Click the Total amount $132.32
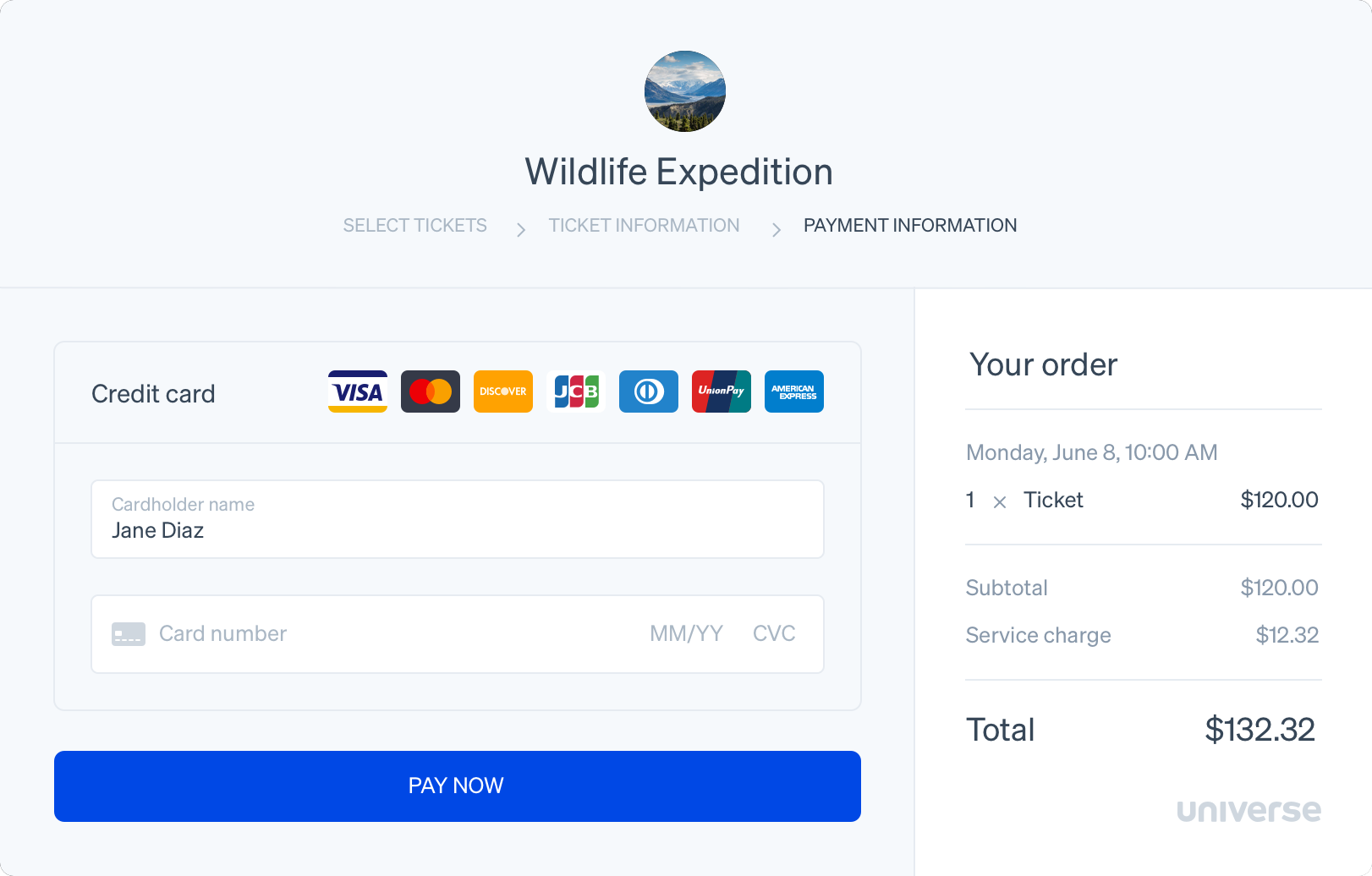This screenshot has width=1372, height=876. (1259, 730)
